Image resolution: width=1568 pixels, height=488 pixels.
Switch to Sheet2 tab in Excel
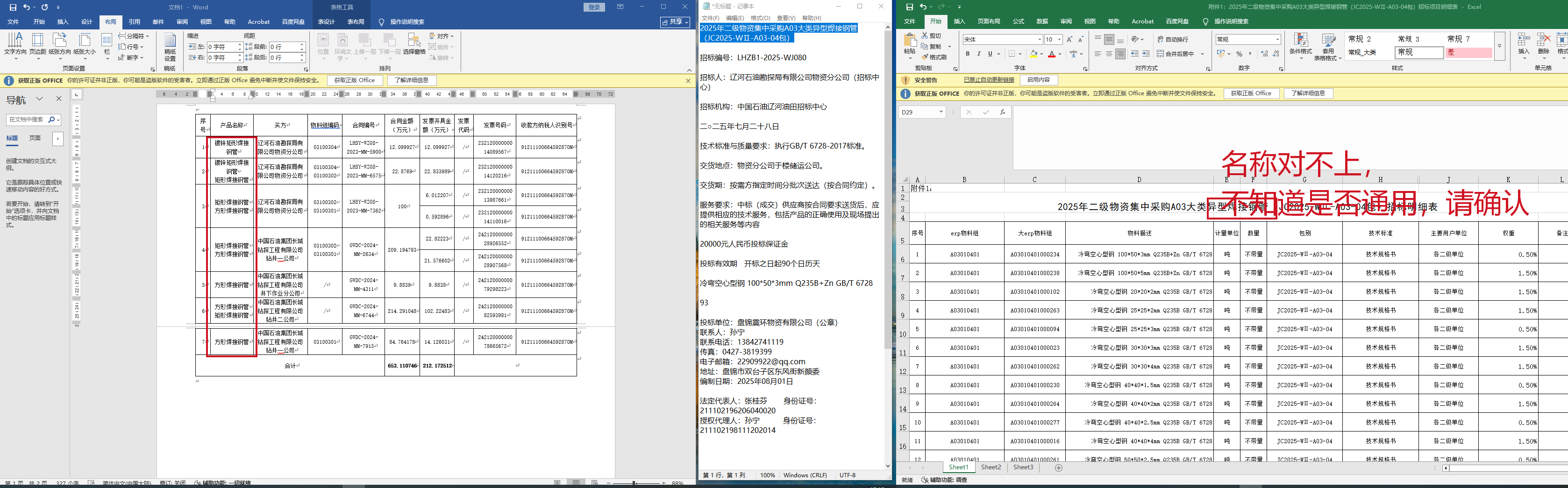pyautogui.click(x=991, y=467)
